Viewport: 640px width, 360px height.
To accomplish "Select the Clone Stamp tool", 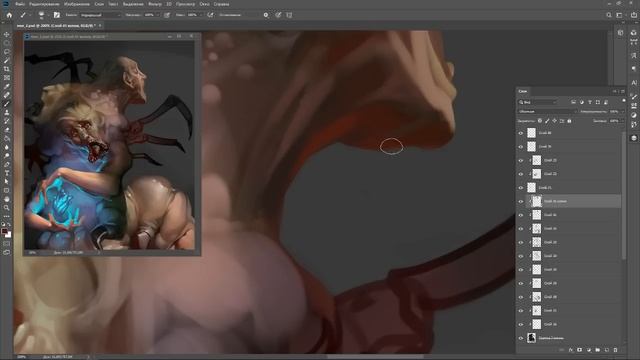I will [7, 112].
